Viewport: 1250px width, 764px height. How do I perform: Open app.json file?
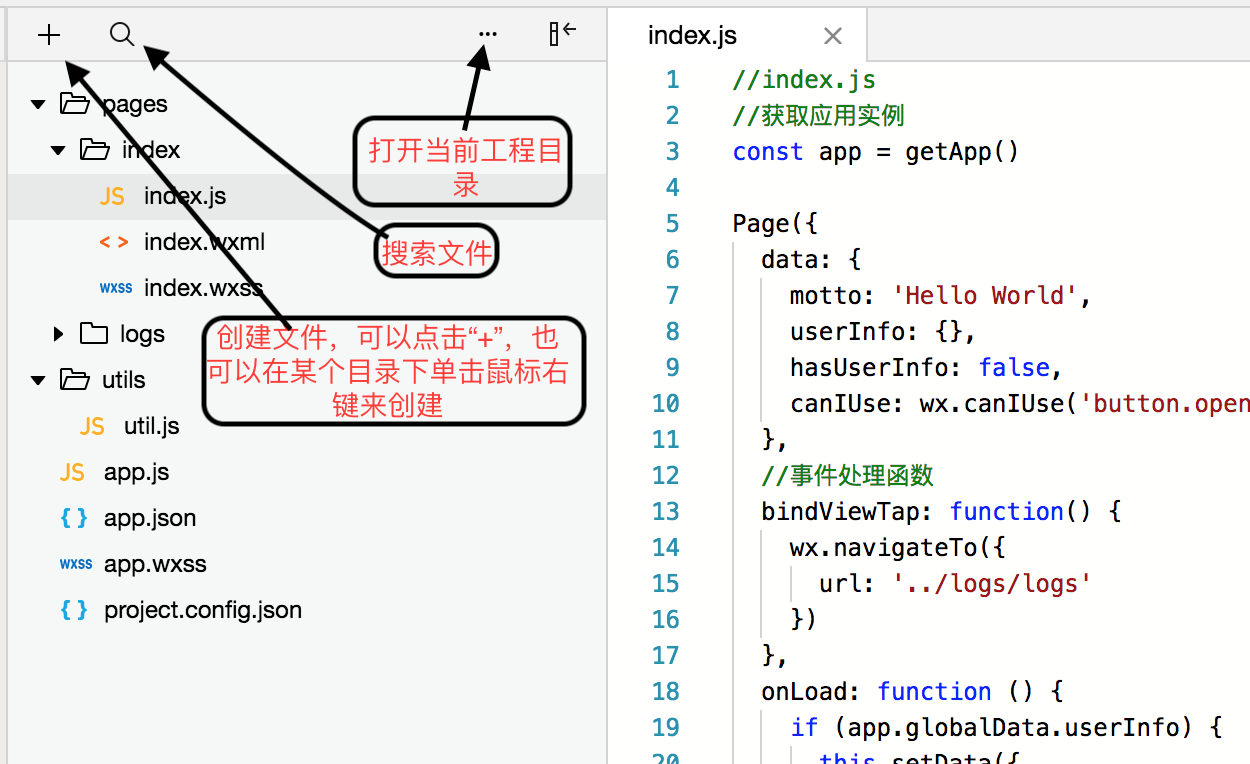point(150,518)
